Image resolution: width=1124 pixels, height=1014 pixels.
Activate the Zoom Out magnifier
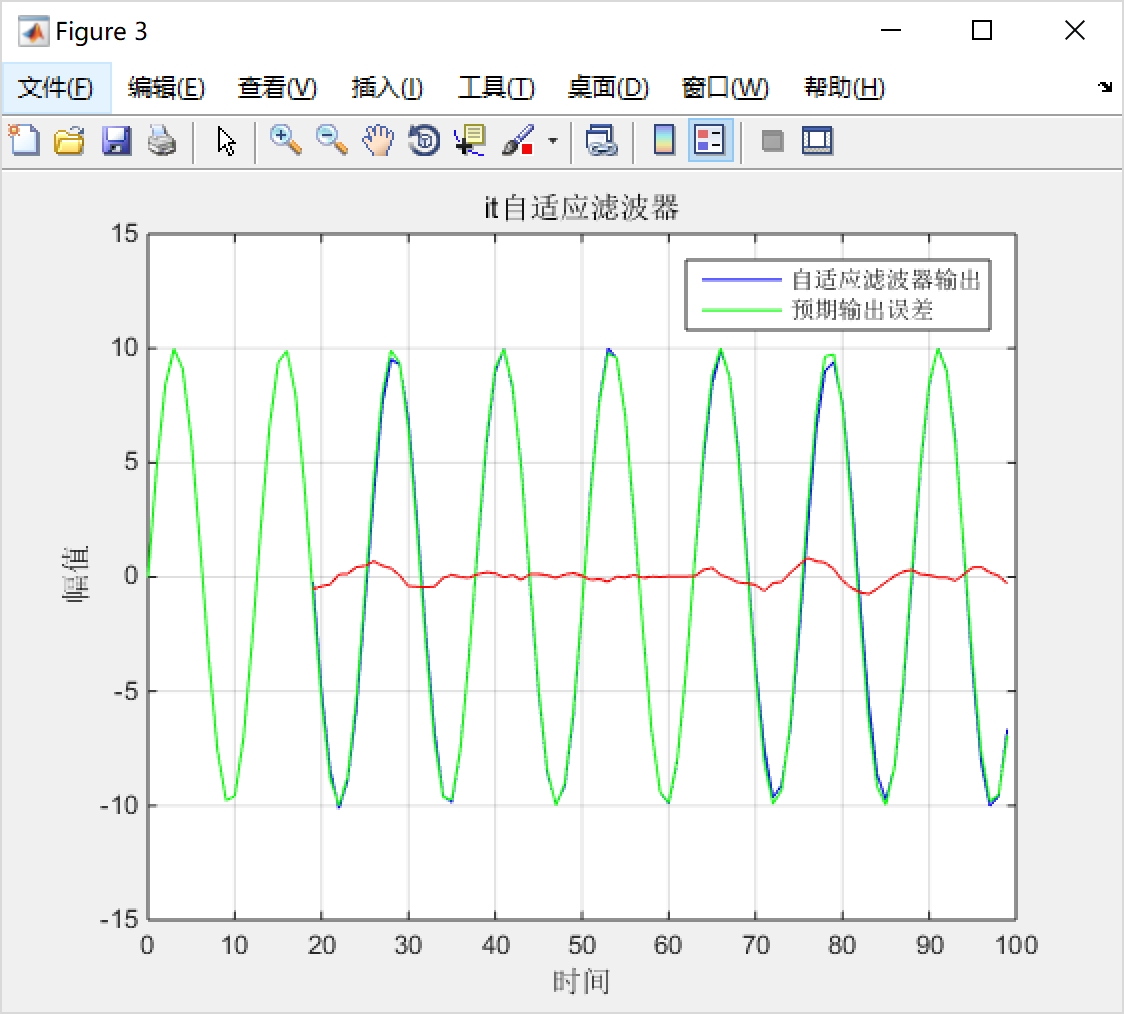[331, 140]
